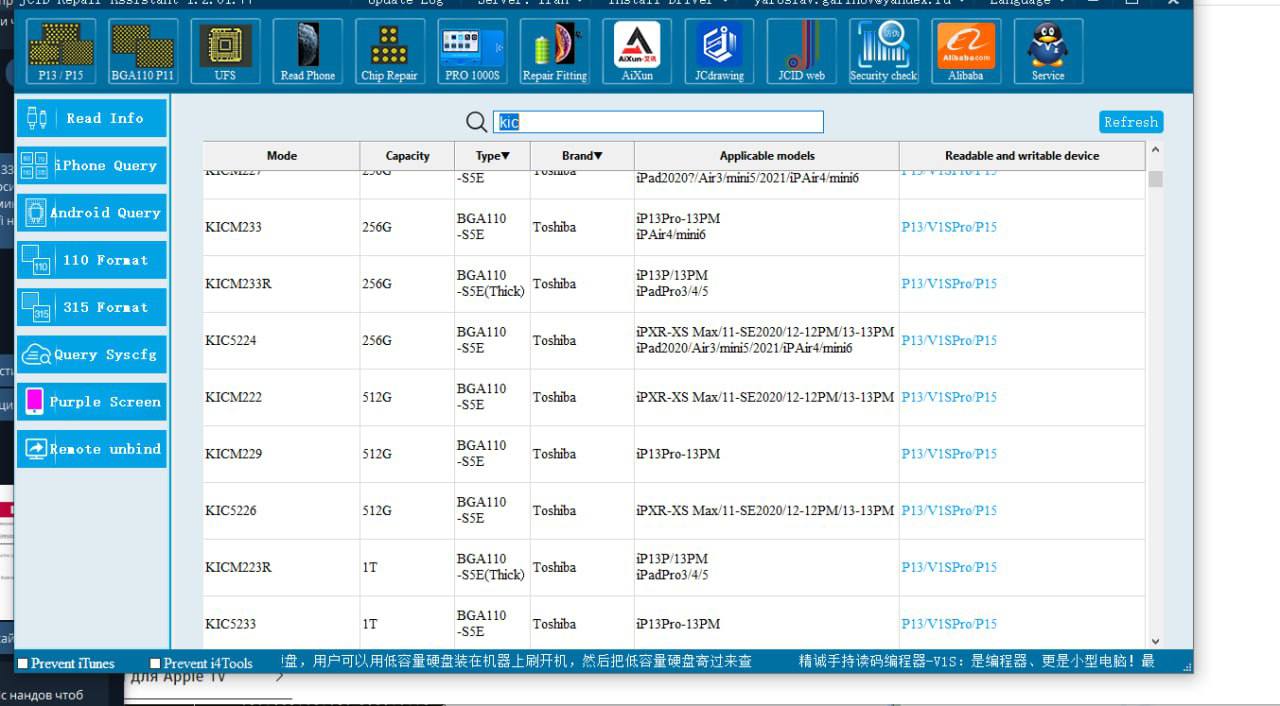Open the Type column filter dropdown
This screenshot has height=706, width=1280.
(x=493, y=156)
